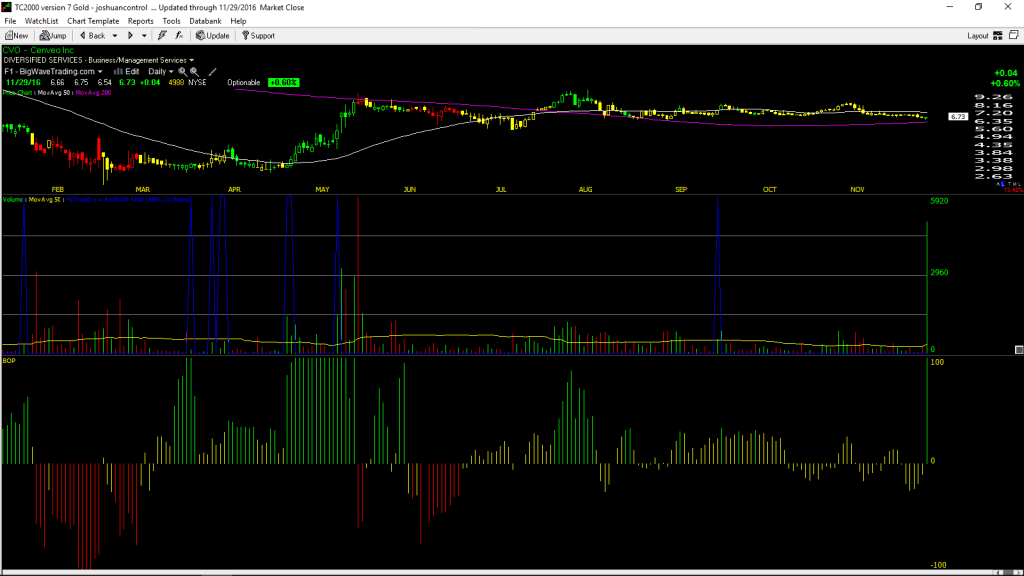The width and height of the screenshot is (1024, 576).
Task: Click the Price Chart legend label
Action: point(18,93)
